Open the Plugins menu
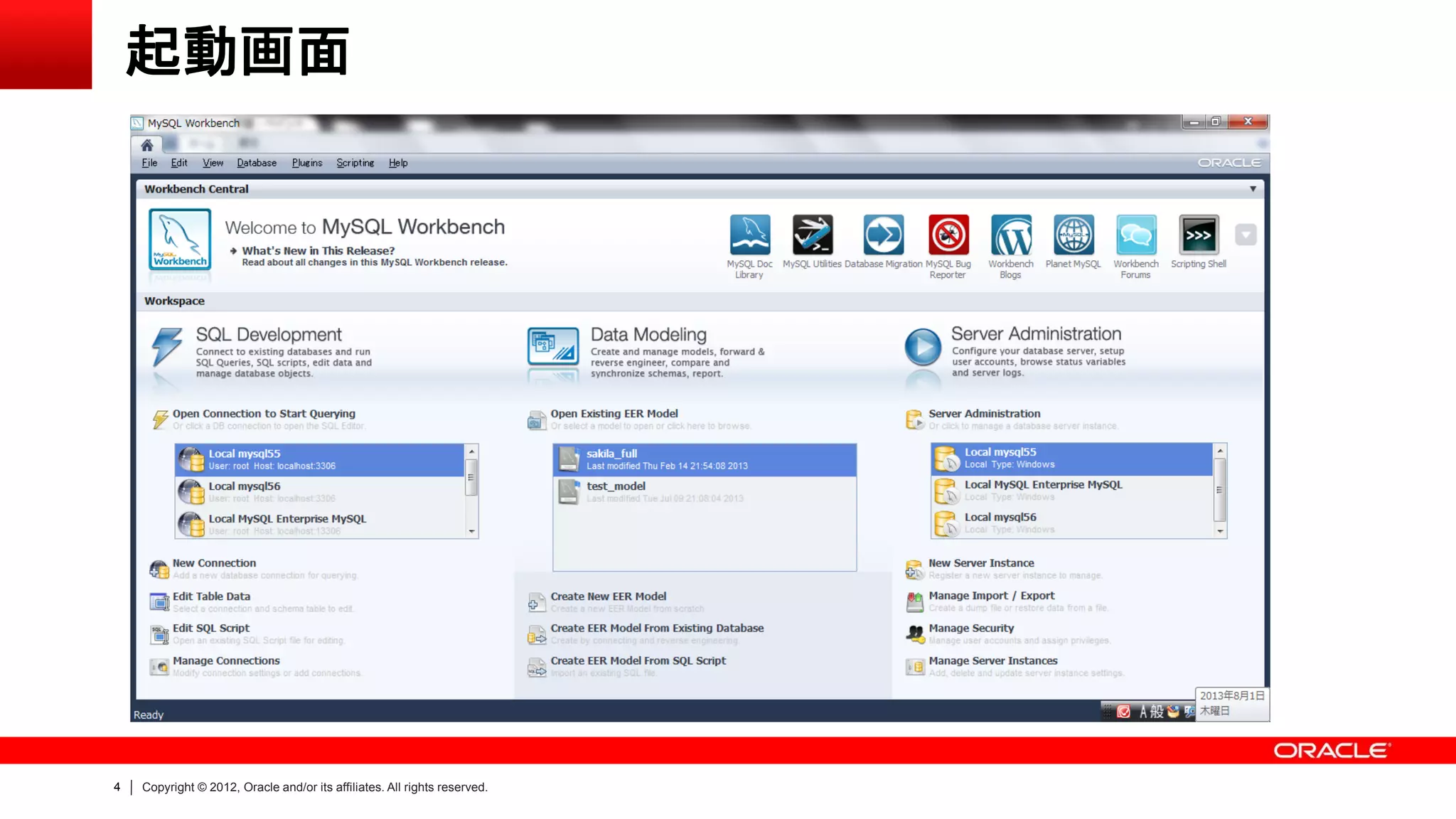 307,163
